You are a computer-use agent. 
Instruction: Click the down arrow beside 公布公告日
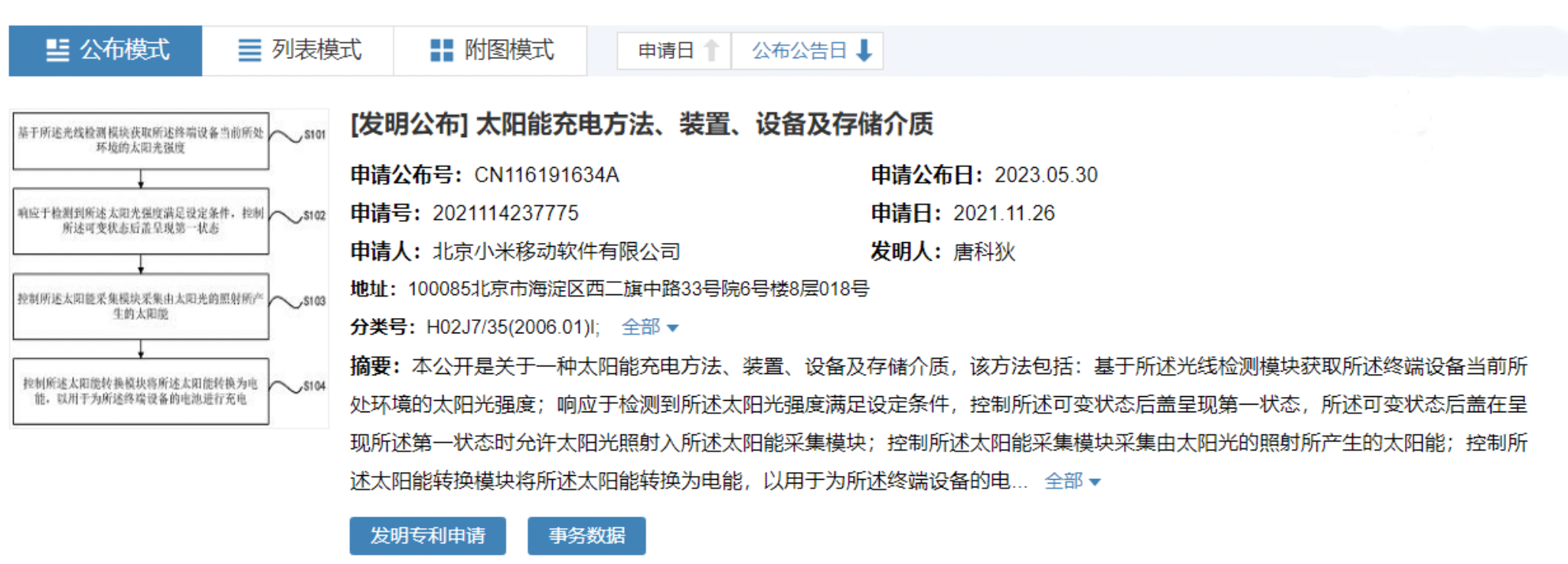point(864,51)
